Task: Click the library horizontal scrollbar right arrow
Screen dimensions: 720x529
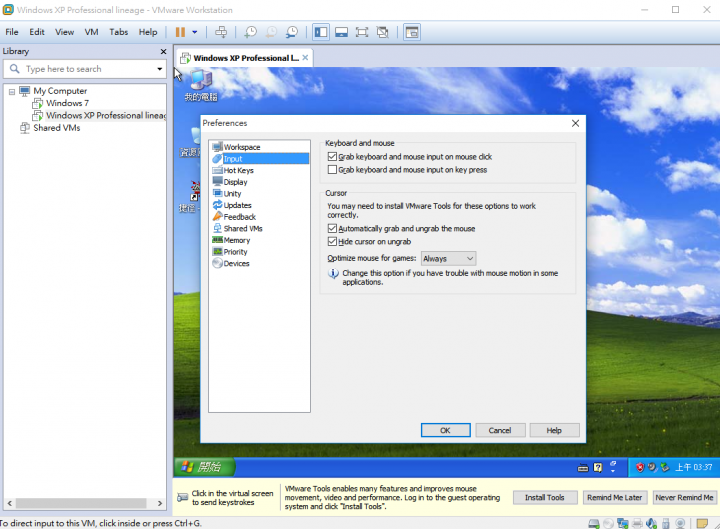Action: (x=159, y=503)
